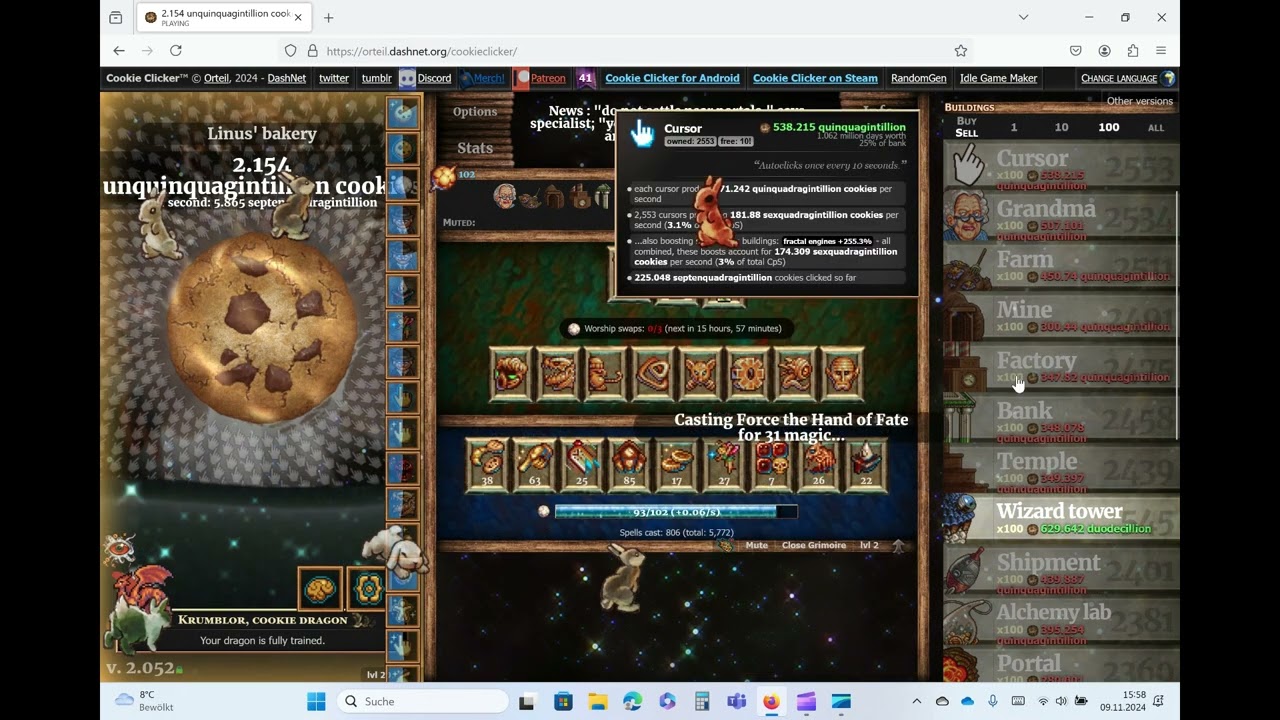Viewport: 1280px width, 720px height.
Task: Bookmark this page with the star
Action: (x=961, y=51)
